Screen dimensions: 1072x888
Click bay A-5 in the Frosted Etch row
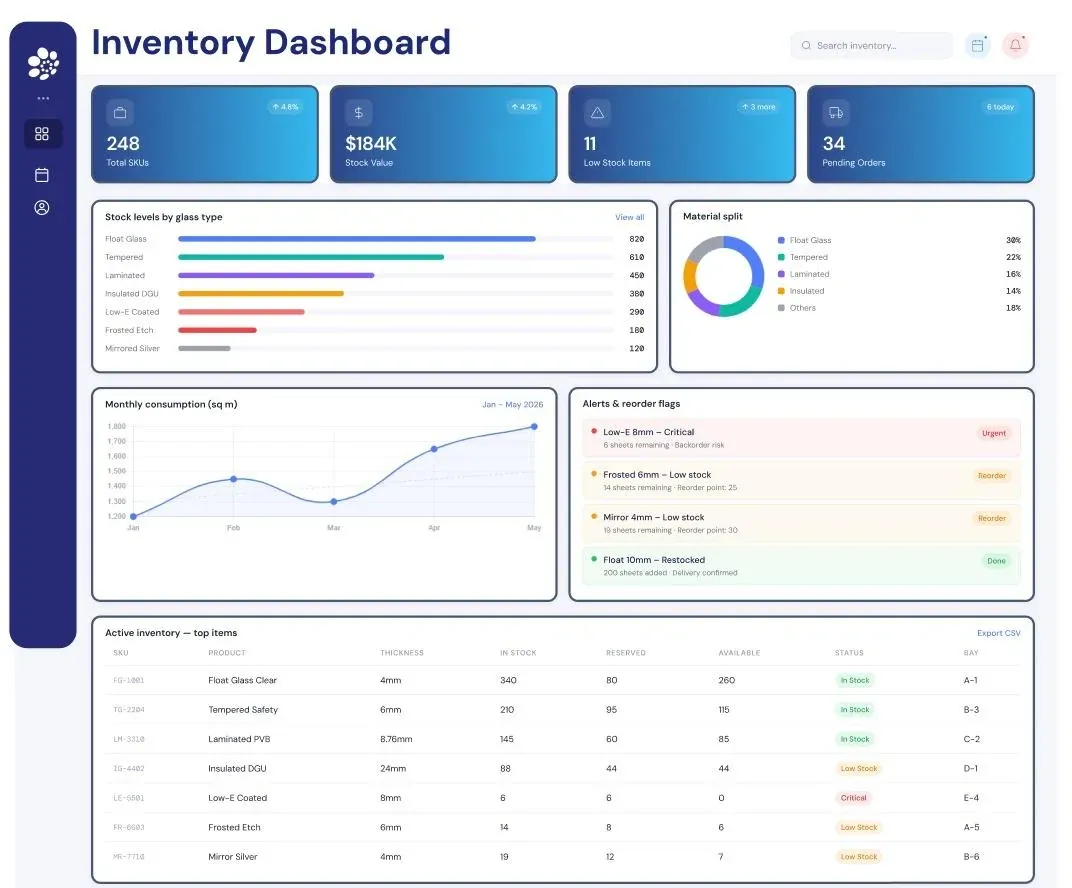click(x=972, y=827)
